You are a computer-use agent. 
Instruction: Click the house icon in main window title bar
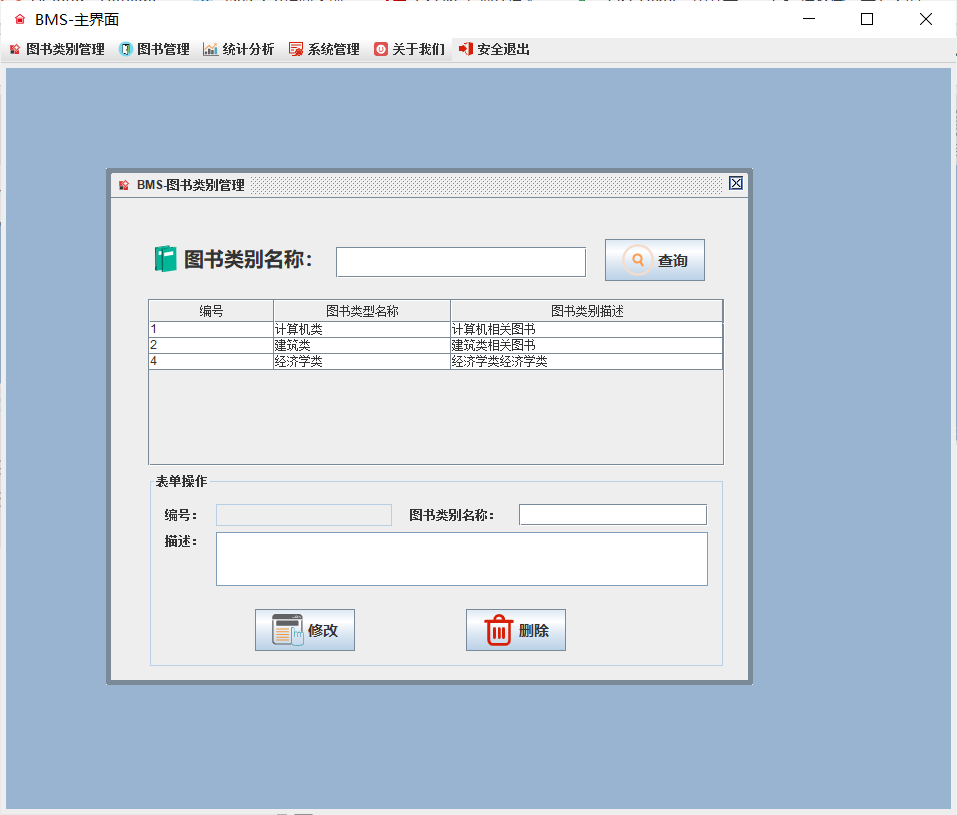20,17
